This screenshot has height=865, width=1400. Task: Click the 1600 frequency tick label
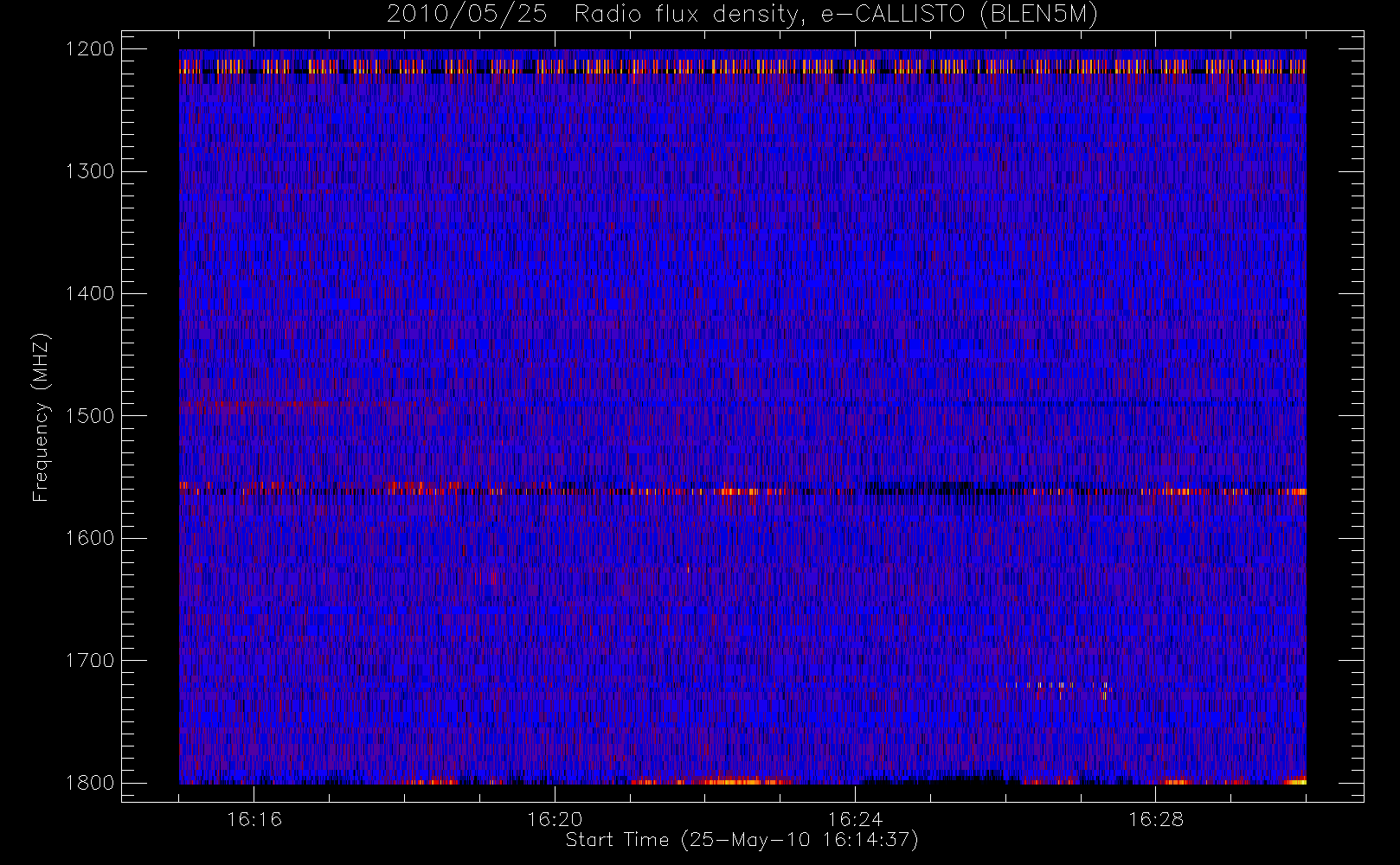pos(90,538)
